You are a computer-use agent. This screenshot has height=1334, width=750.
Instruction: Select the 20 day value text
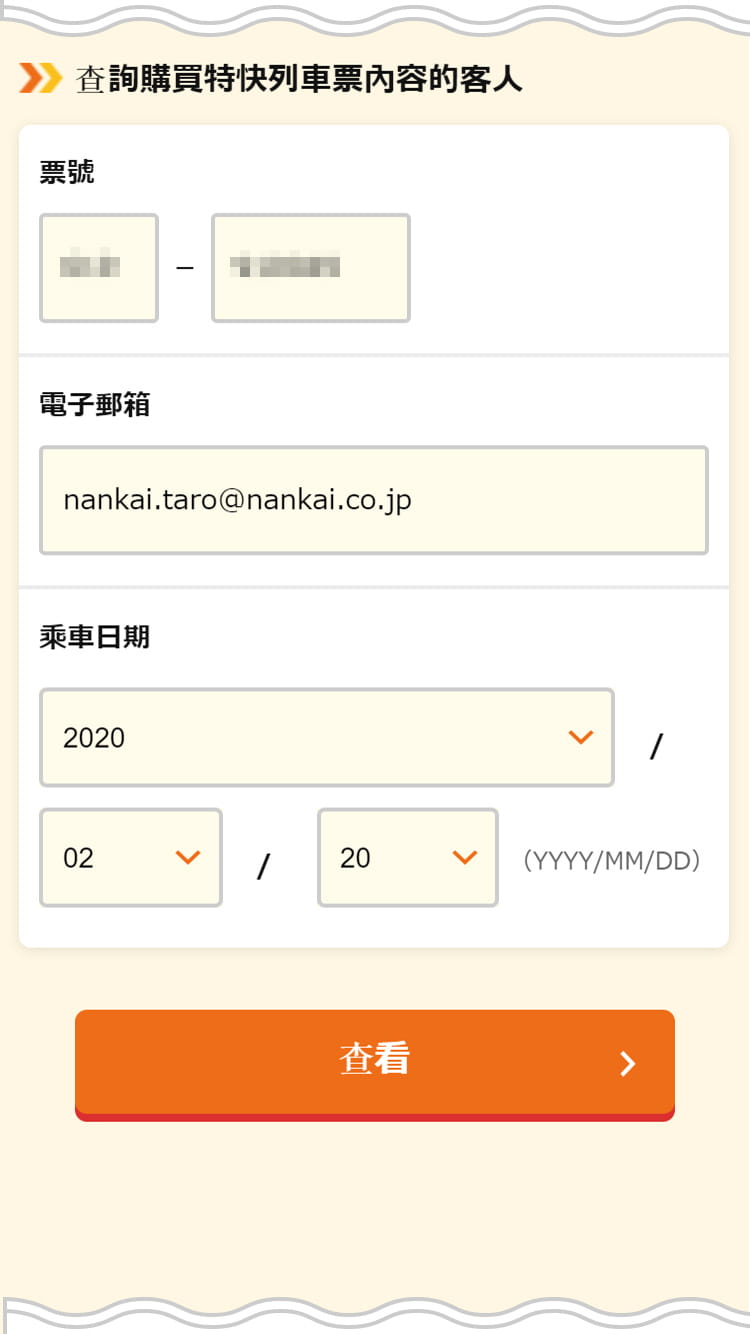coord(355,858)
